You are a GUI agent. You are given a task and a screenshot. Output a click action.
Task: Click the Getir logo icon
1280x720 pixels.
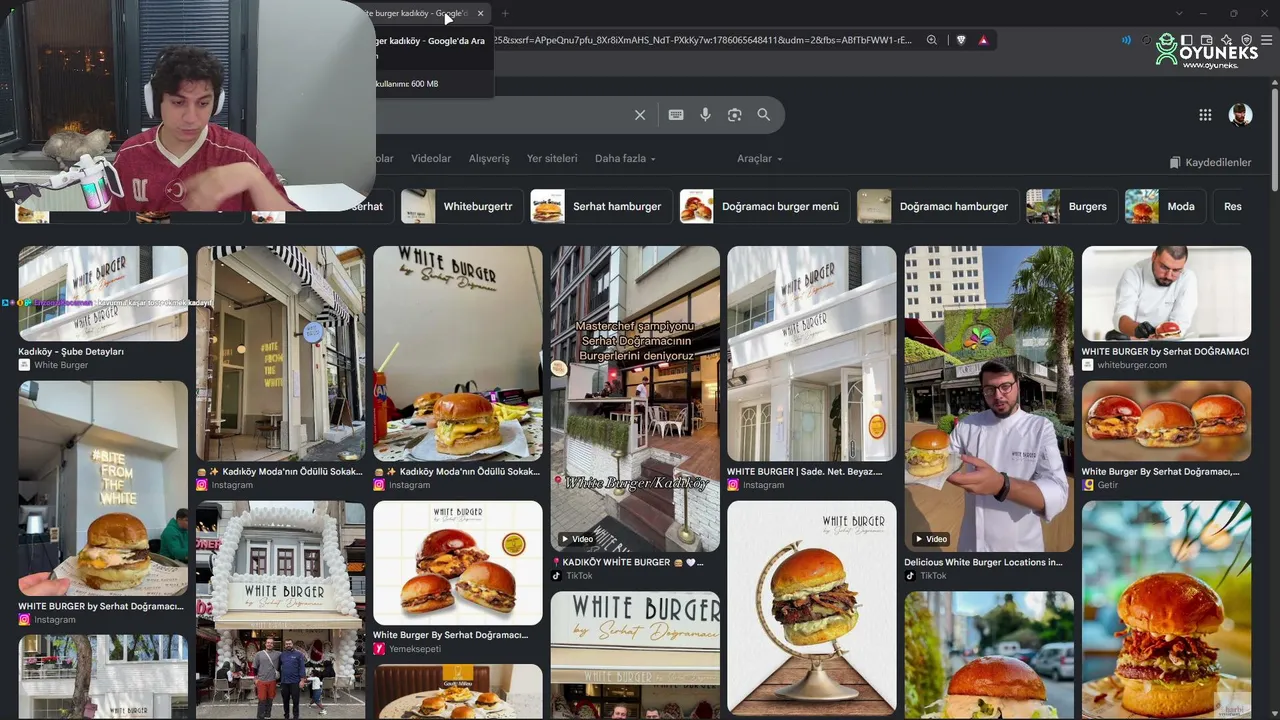(x=1088, y=485)
